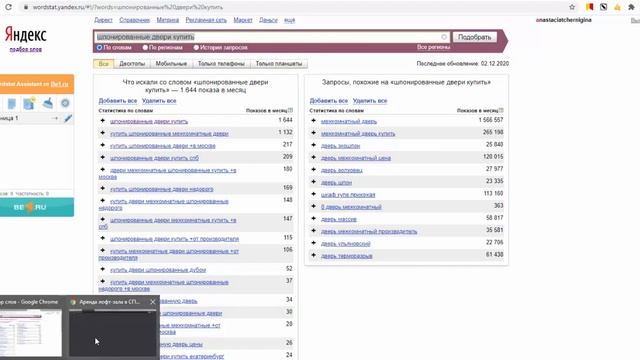Screen dimensions: 640x360
Task: Add the 'шпонированные двери купить спб' query with plus
Action: point(103,158)
